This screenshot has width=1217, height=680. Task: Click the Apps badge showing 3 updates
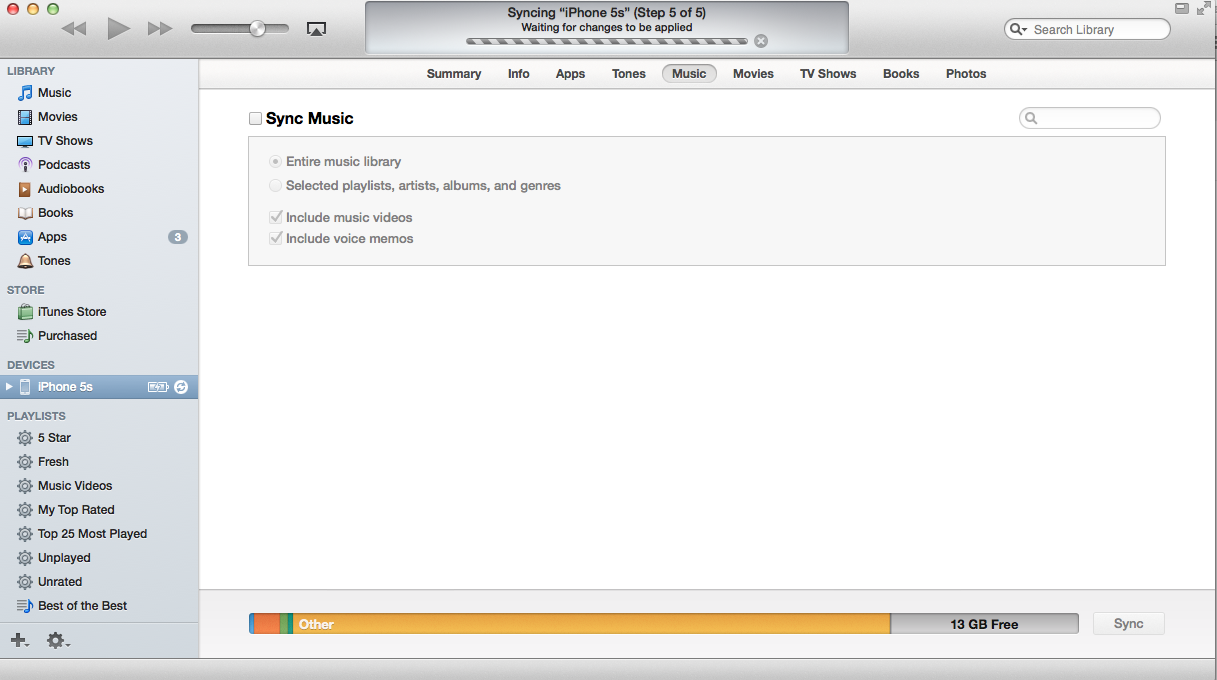(178, 237)
